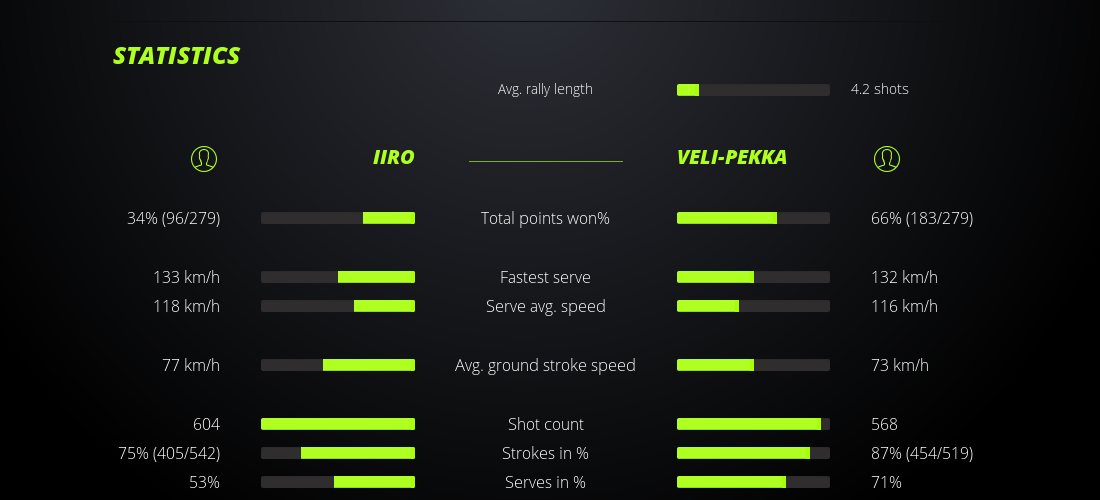Click Veli-Pekka's serve avg. speed bar

[x=753, y=306]
